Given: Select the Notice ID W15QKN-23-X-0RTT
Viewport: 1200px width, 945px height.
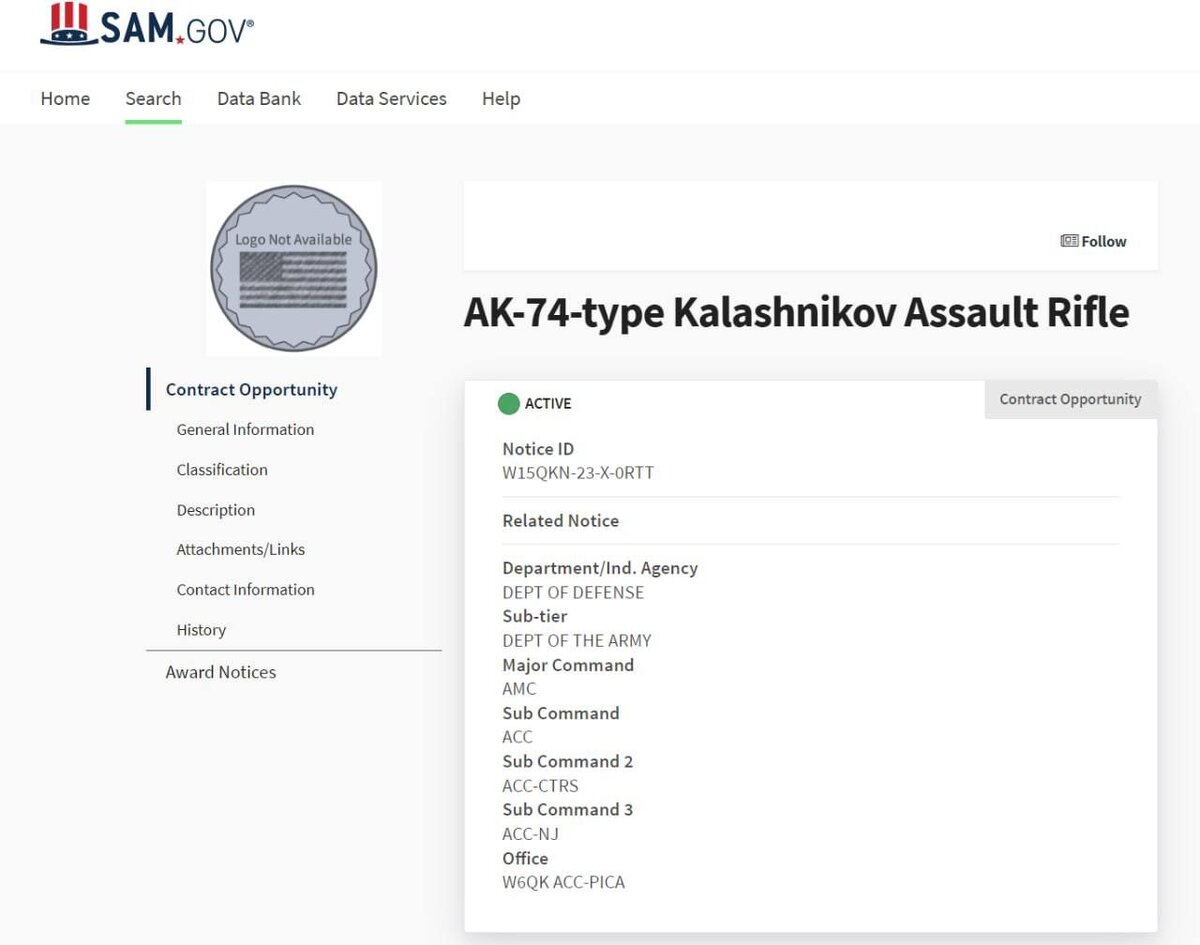Looking at the screenshot, I should [x=578, y=473].
